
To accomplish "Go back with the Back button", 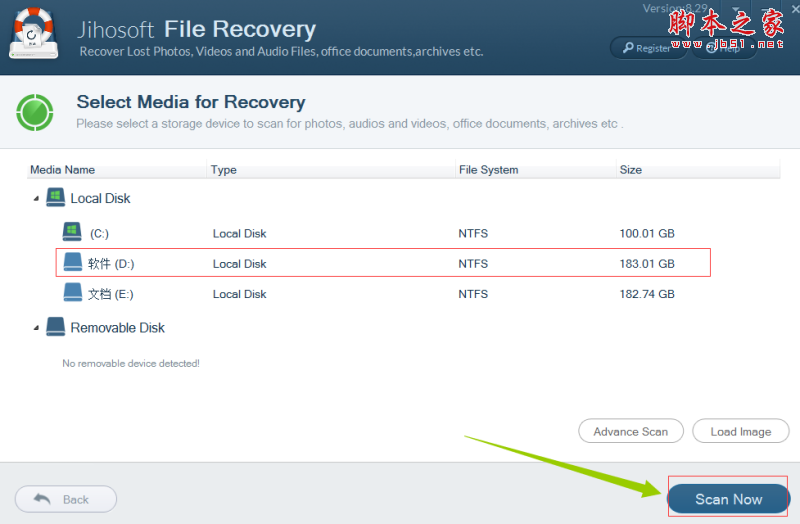I will coord(66,499).
